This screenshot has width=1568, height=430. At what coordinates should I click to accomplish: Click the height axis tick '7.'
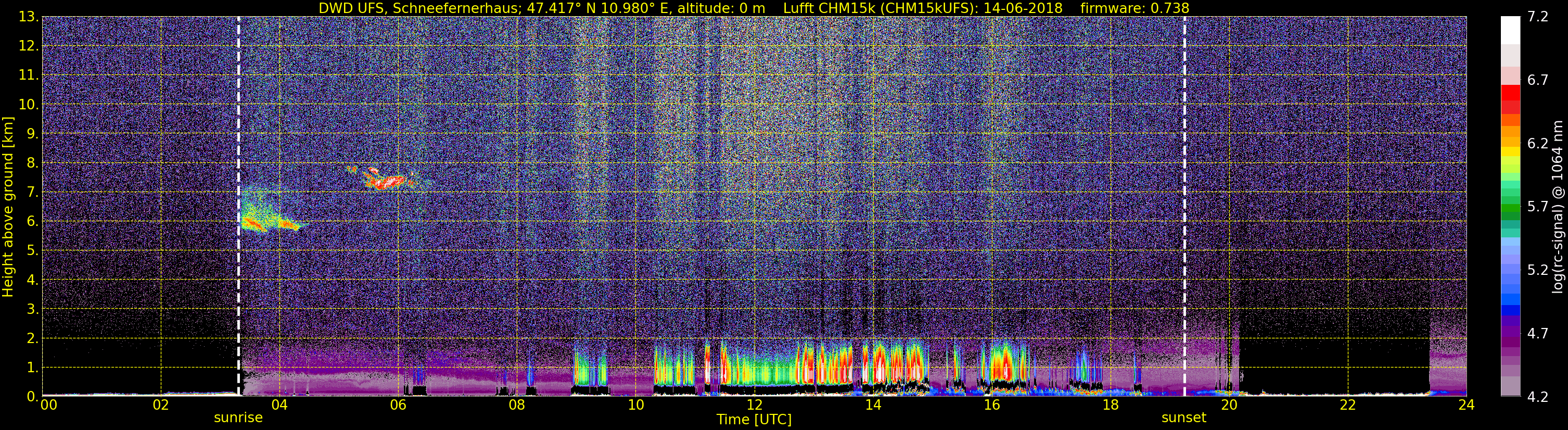pos(32,192)
